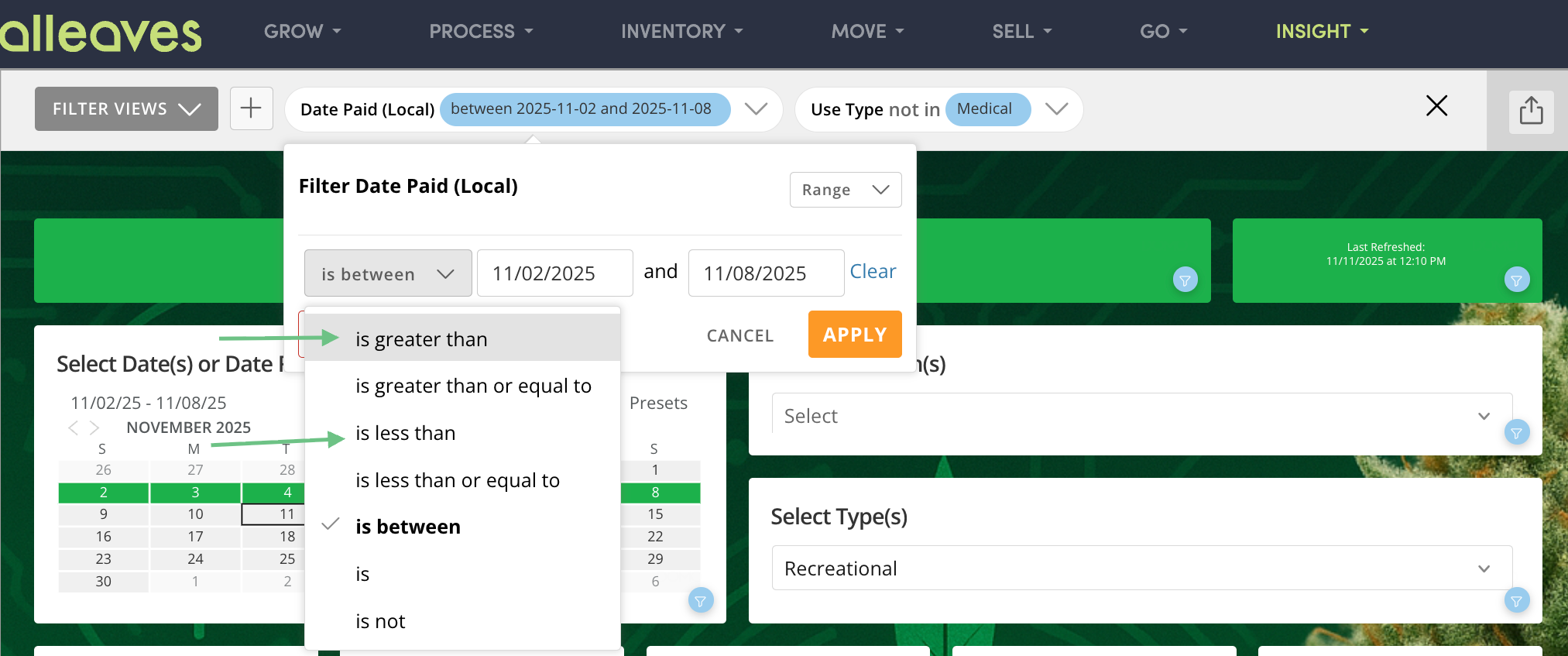Close the filter bar with the X icon
Viewport: 1568px width, 656px height.
(x=1436, y=106)
